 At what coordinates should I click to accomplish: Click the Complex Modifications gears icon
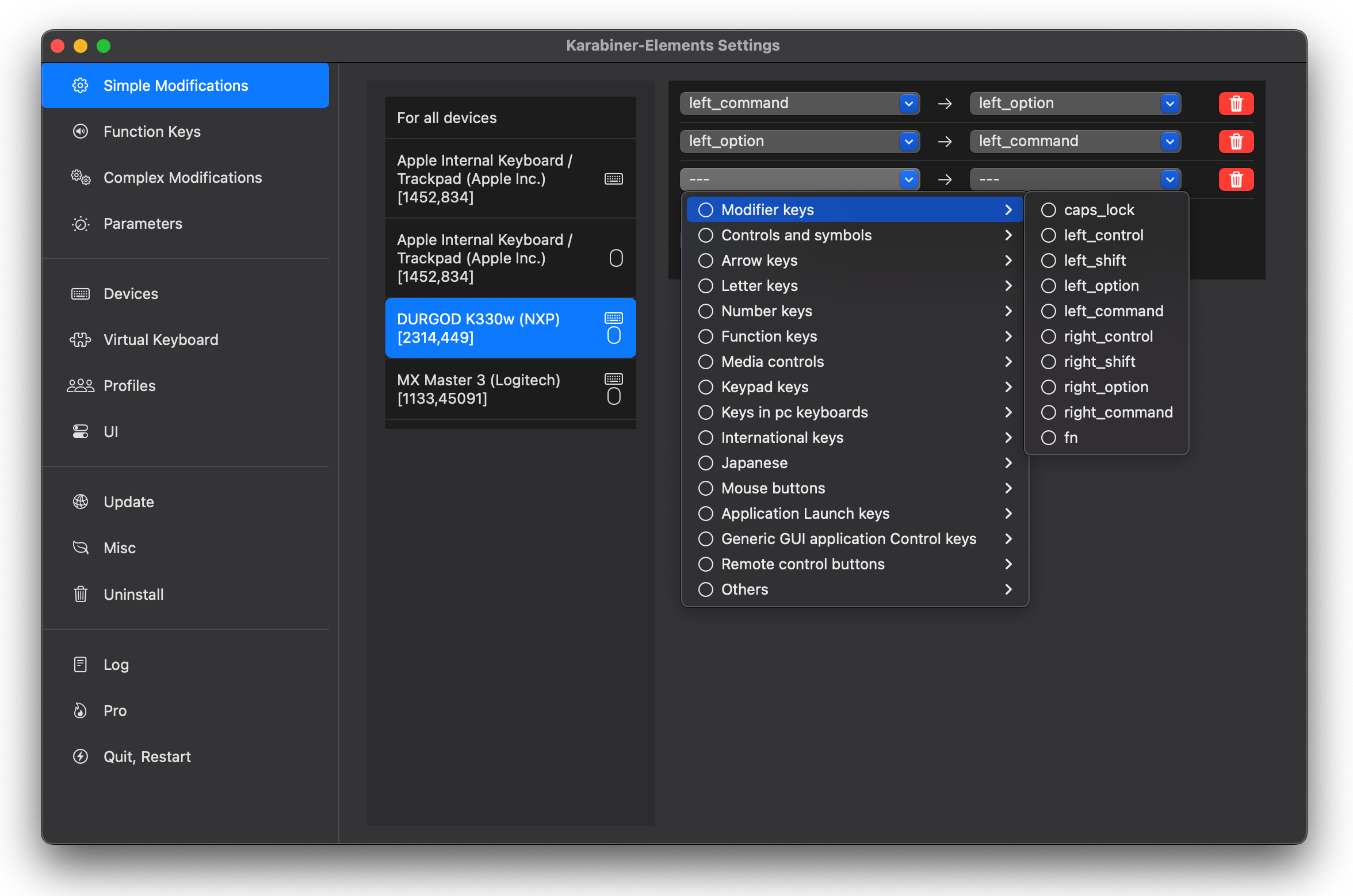[81, 178]
